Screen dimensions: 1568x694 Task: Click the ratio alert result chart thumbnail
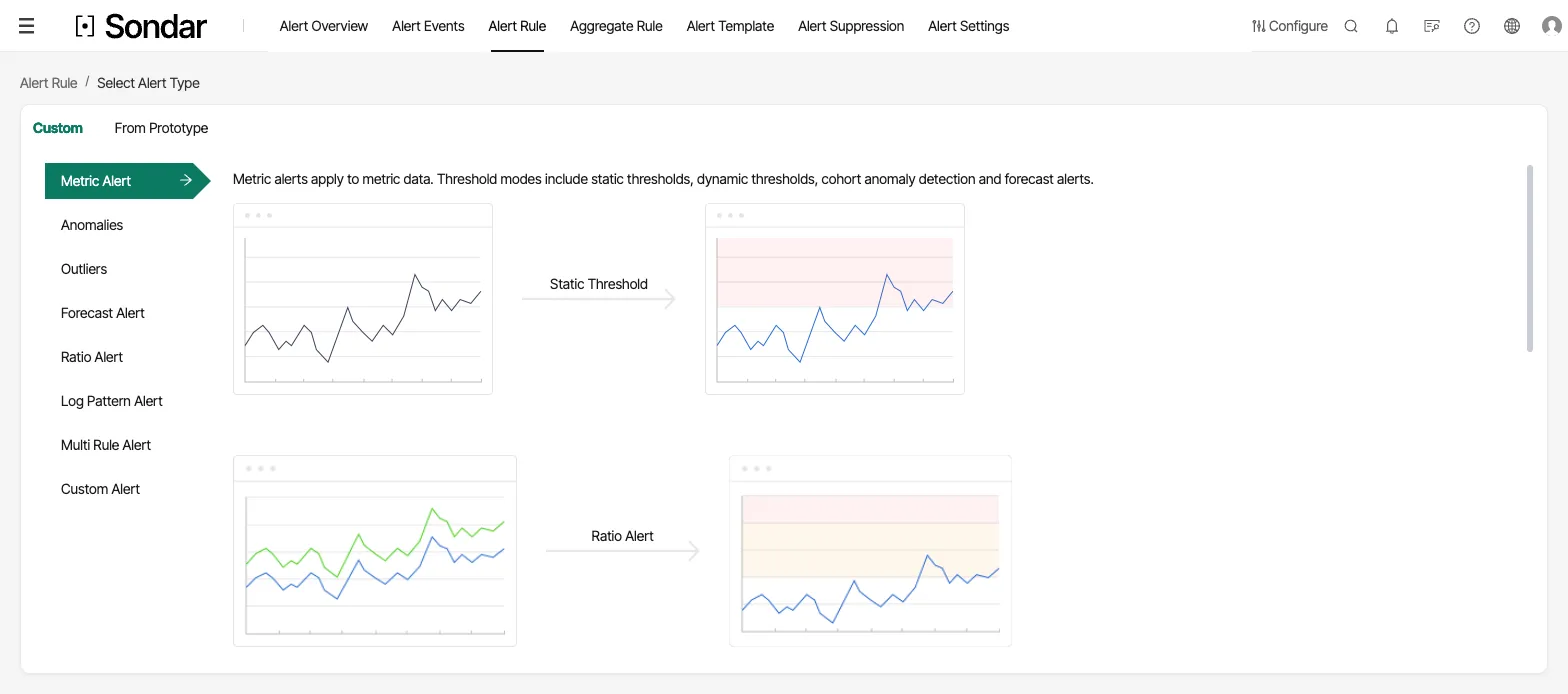tap(870, 551)
